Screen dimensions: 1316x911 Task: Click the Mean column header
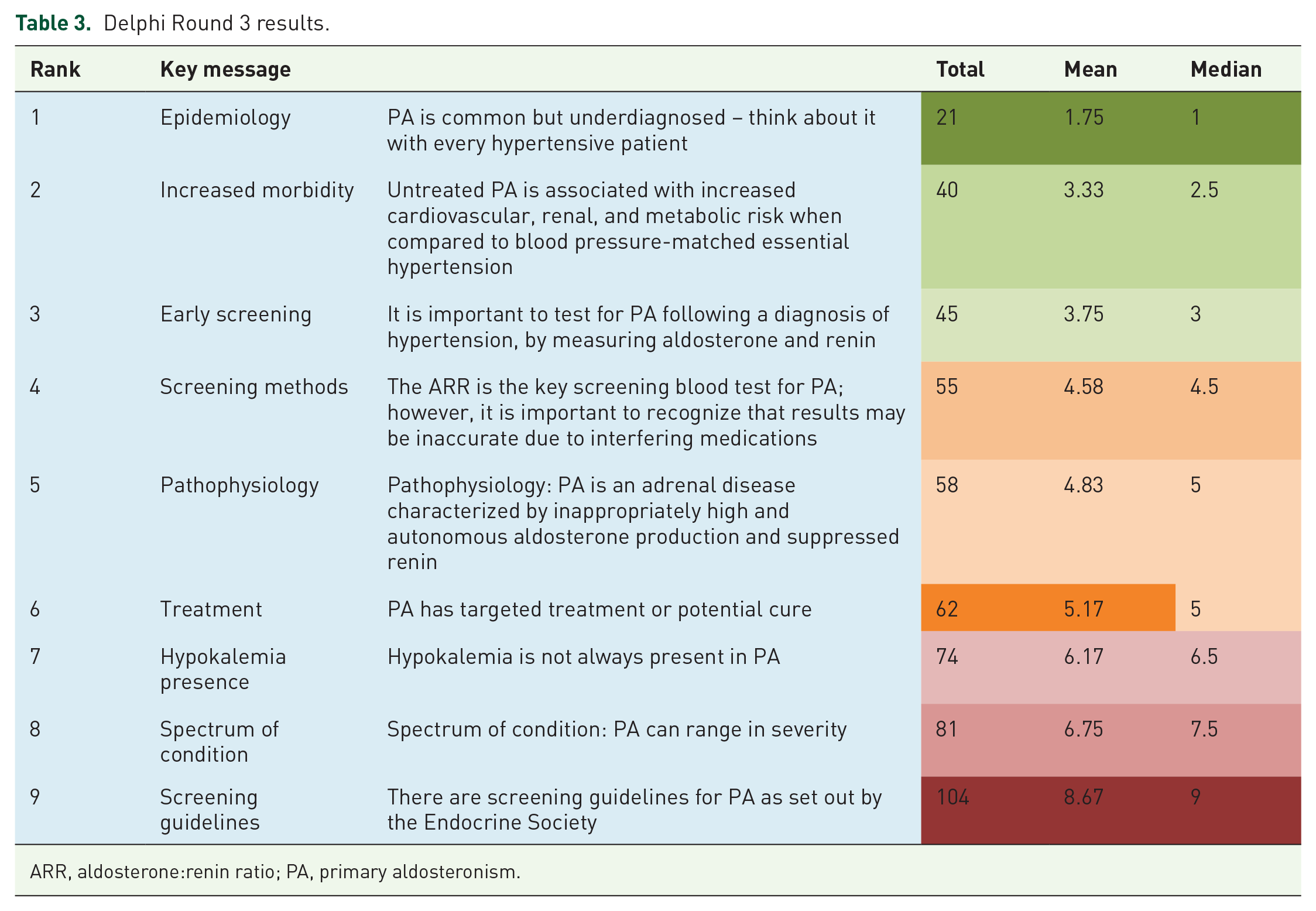[x=1090, y=69]
